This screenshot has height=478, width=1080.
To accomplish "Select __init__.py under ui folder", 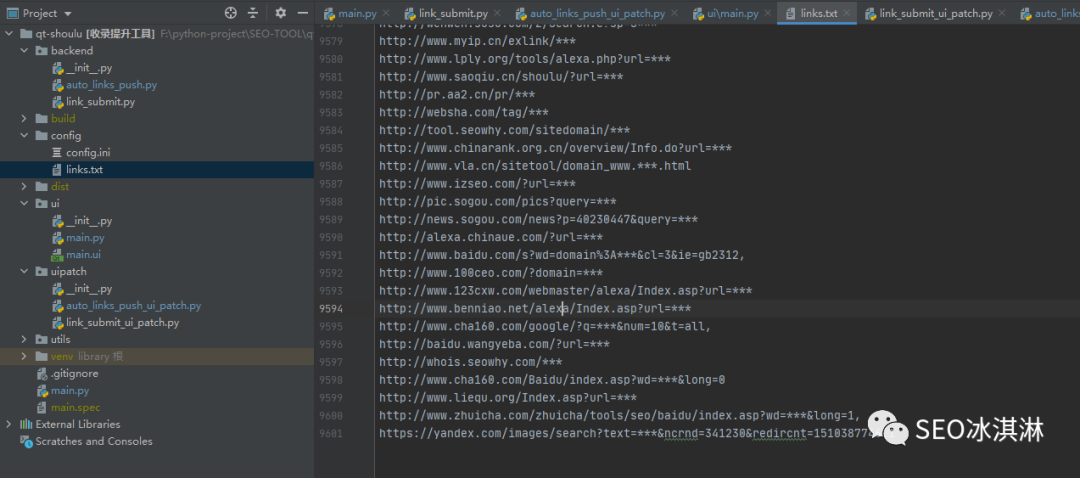I will [x=89, y=220].
